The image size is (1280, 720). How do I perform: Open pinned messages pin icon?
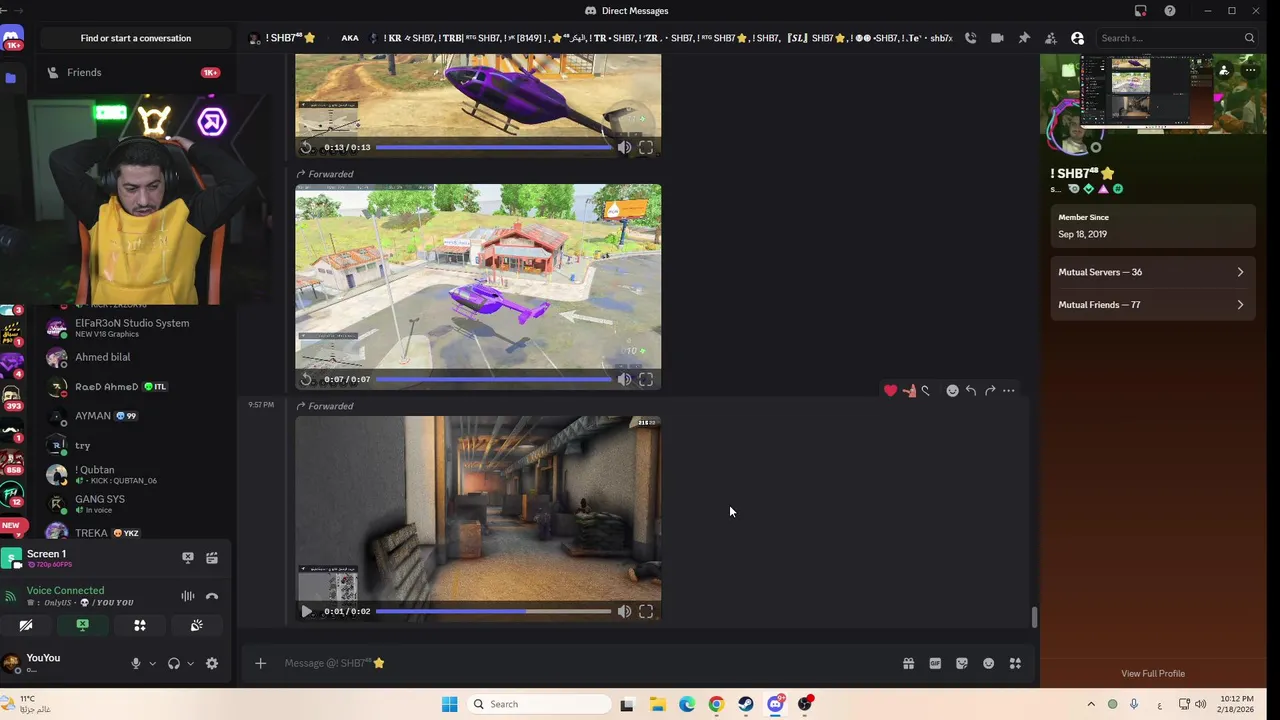[1024, 38]
